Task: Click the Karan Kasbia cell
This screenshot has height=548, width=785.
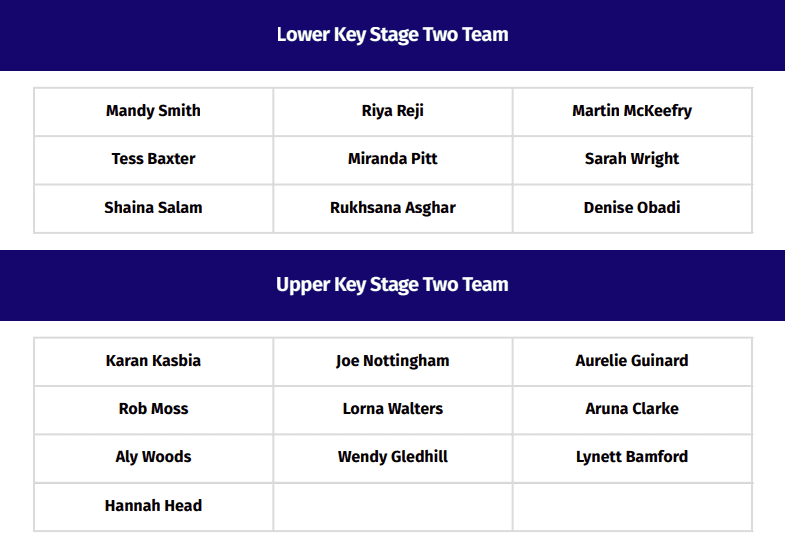Action: point(153,361)
